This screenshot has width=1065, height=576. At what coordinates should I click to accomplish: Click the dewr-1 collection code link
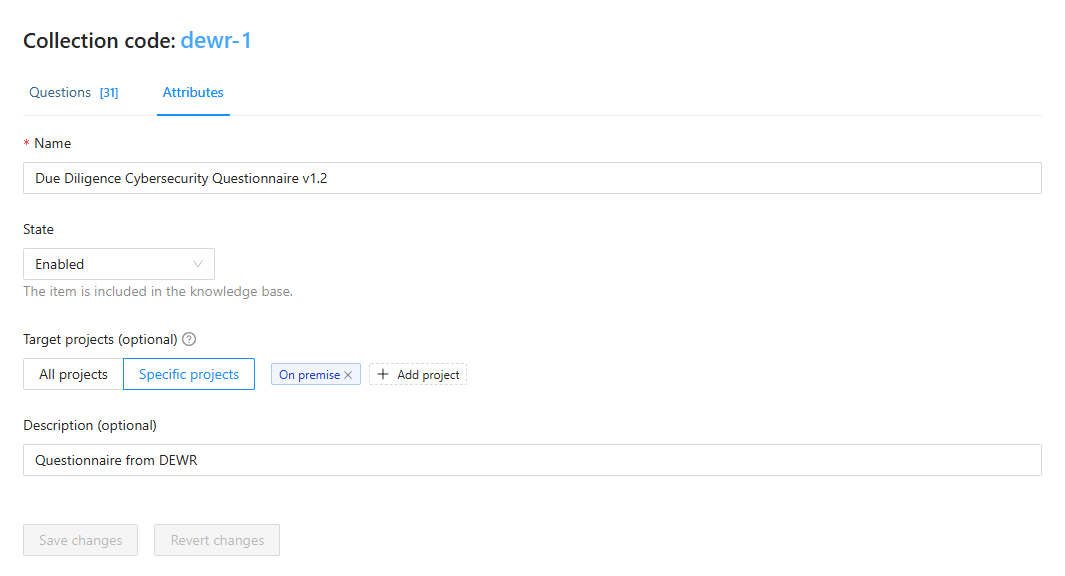click(216, 41)
